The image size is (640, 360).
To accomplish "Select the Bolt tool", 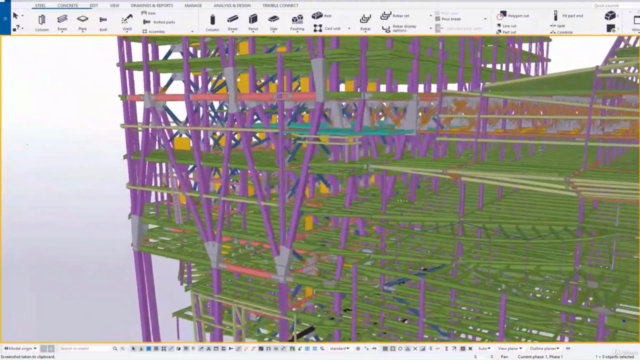I will click(x=103, y=22).
